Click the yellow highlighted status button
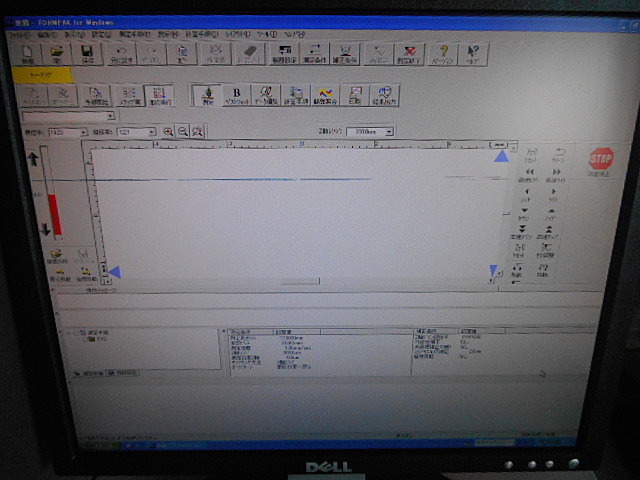 coord(42,75)
